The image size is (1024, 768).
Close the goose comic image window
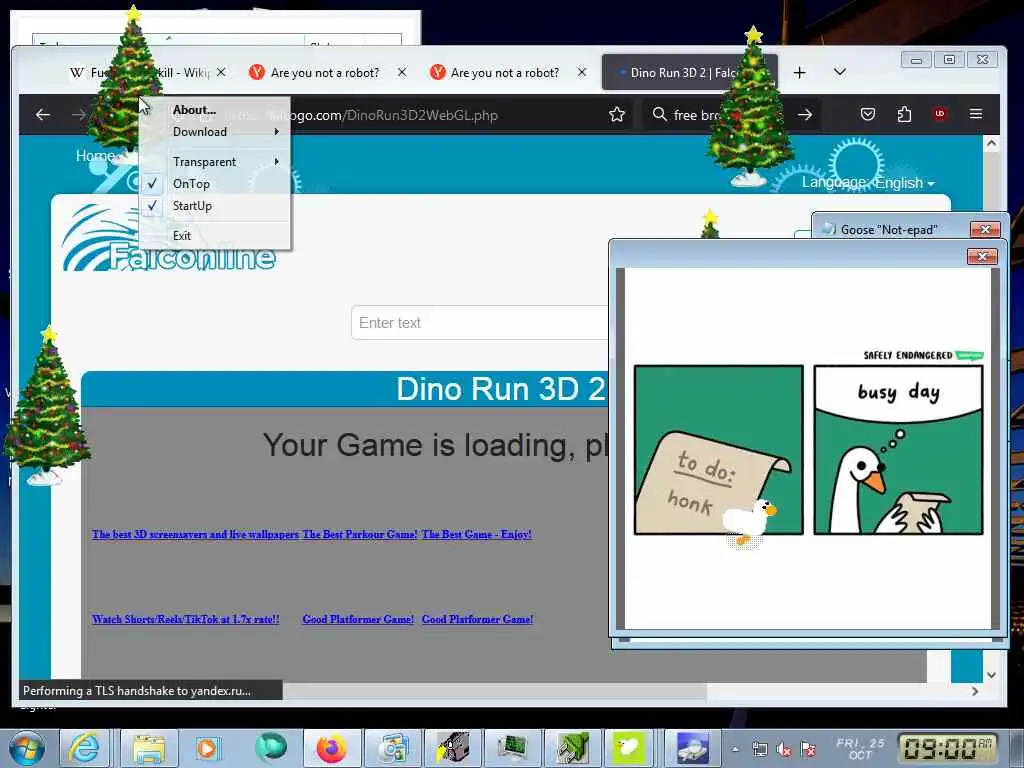(x=982, y=257)
